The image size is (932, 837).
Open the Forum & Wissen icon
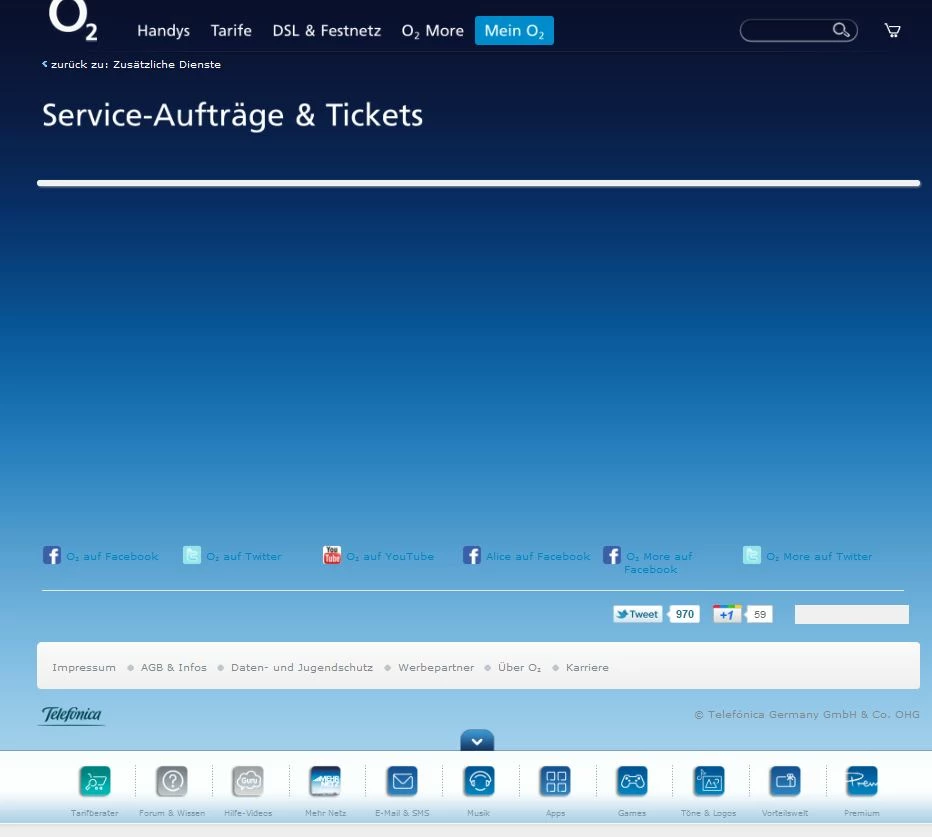(x=172, y=781)
